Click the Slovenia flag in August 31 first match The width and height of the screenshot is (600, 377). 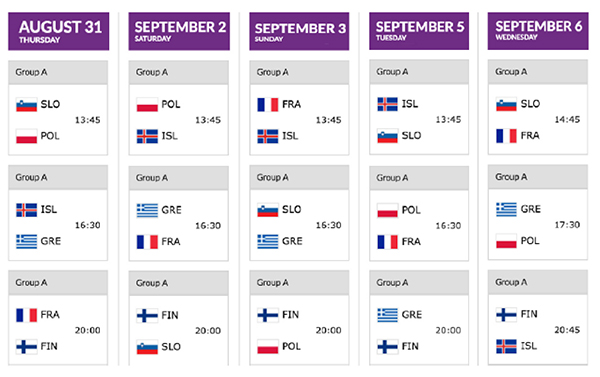point(26,104)
